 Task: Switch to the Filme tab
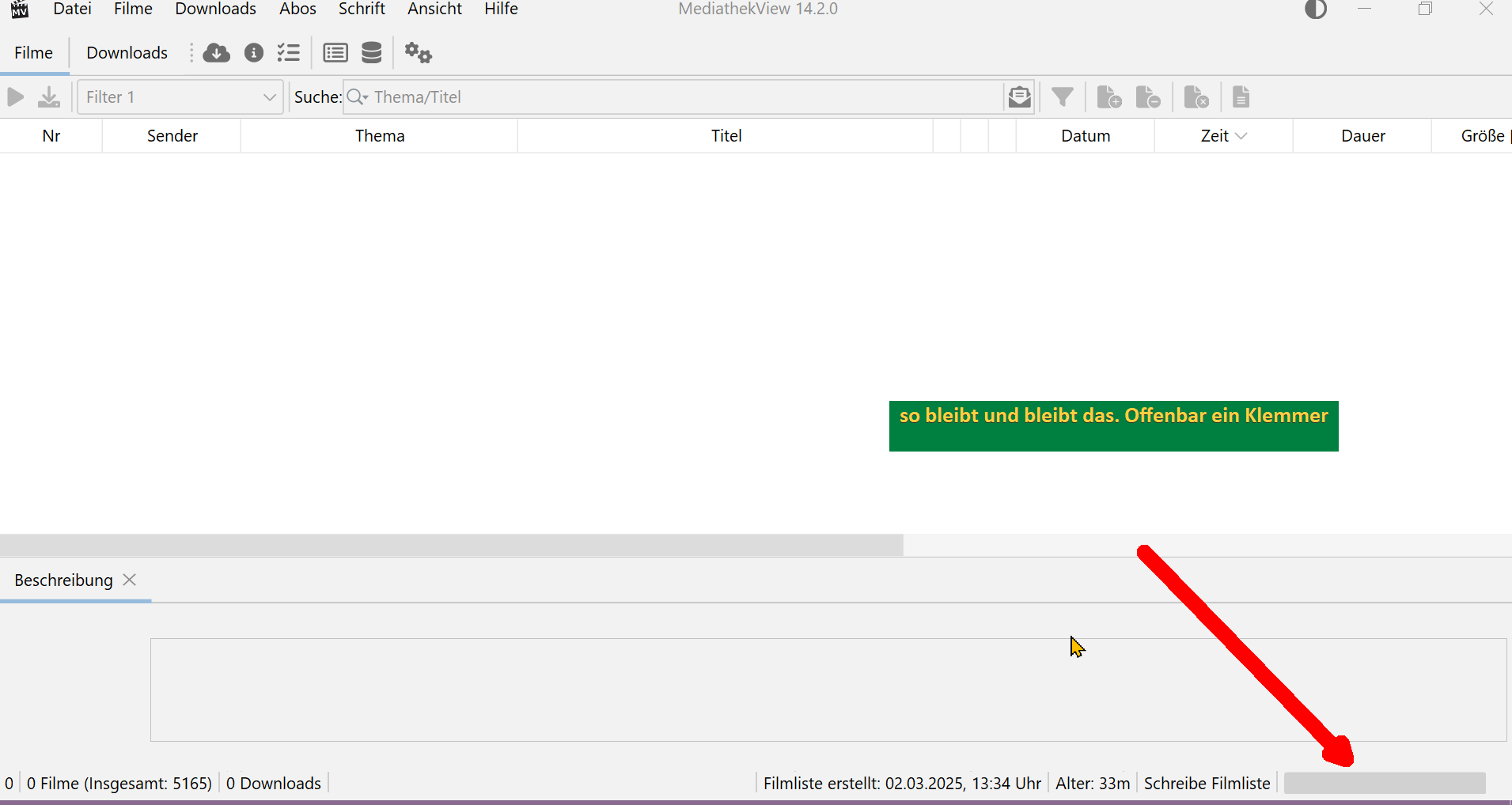33,53
